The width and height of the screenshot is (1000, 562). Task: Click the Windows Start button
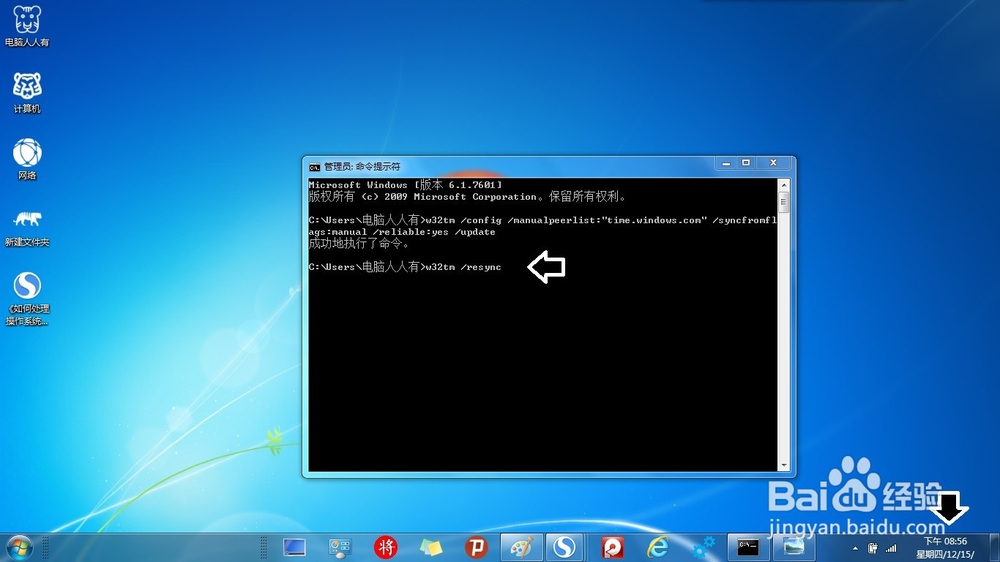pyautogui.click(x=18, y=548)
